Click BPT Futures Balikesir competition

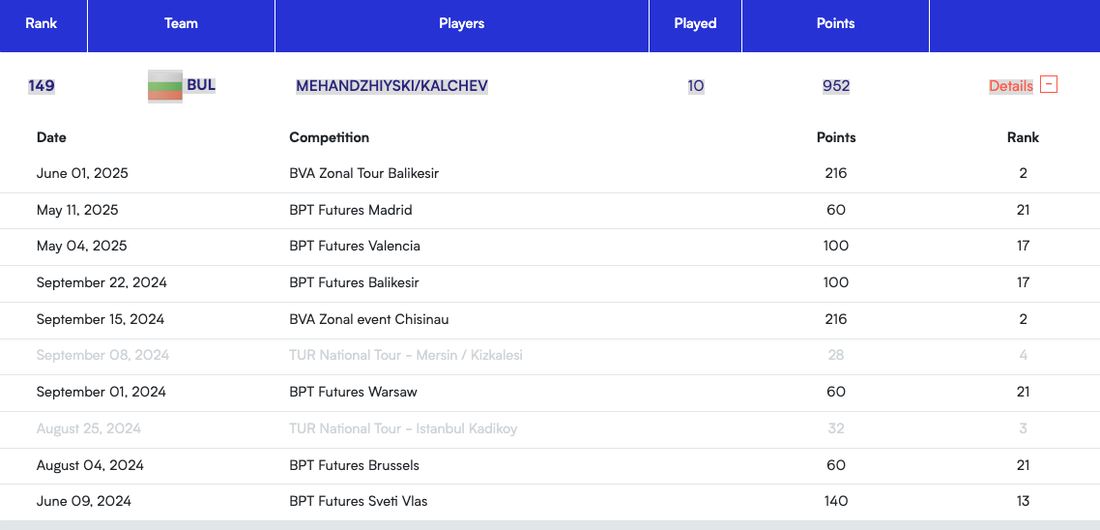pos(354,283)
